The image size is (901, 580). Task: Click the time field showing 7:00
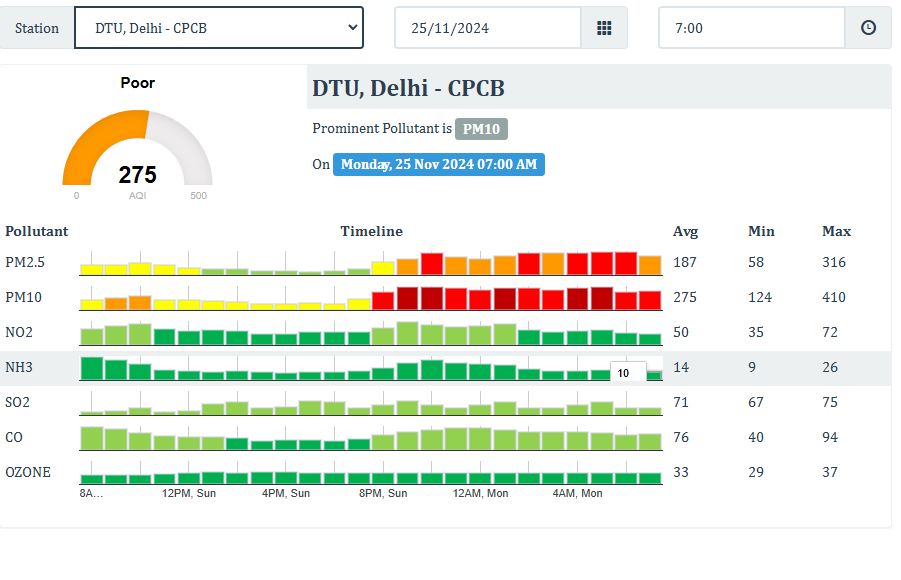pyautogui.click(x=752, y=28)
